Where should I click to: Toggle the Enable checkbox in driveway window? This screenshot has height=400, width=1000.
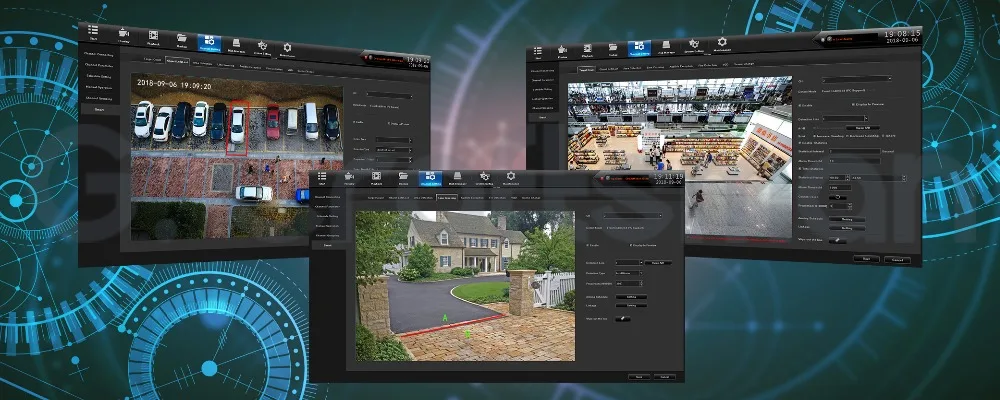point(587,245)
